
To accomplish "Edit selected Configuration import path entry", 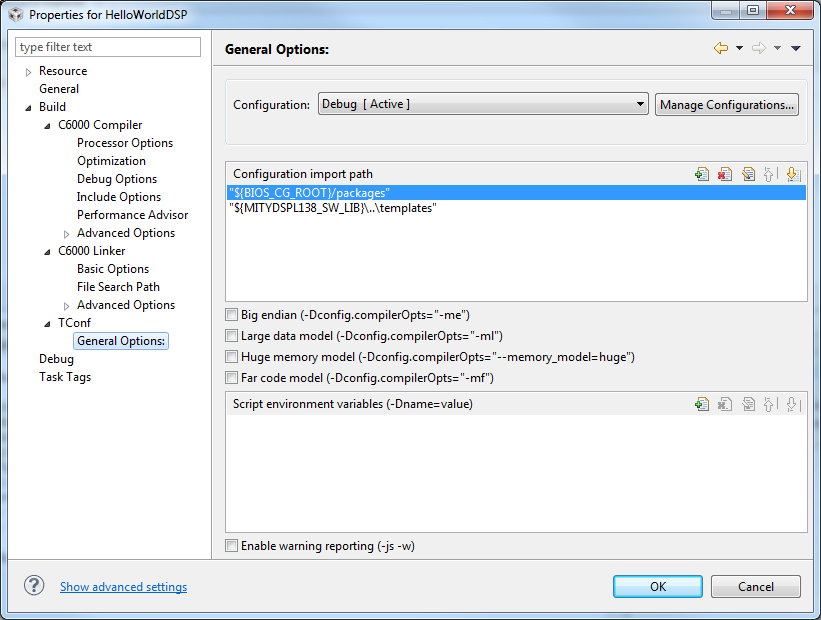I will click(x=748, y=174).
